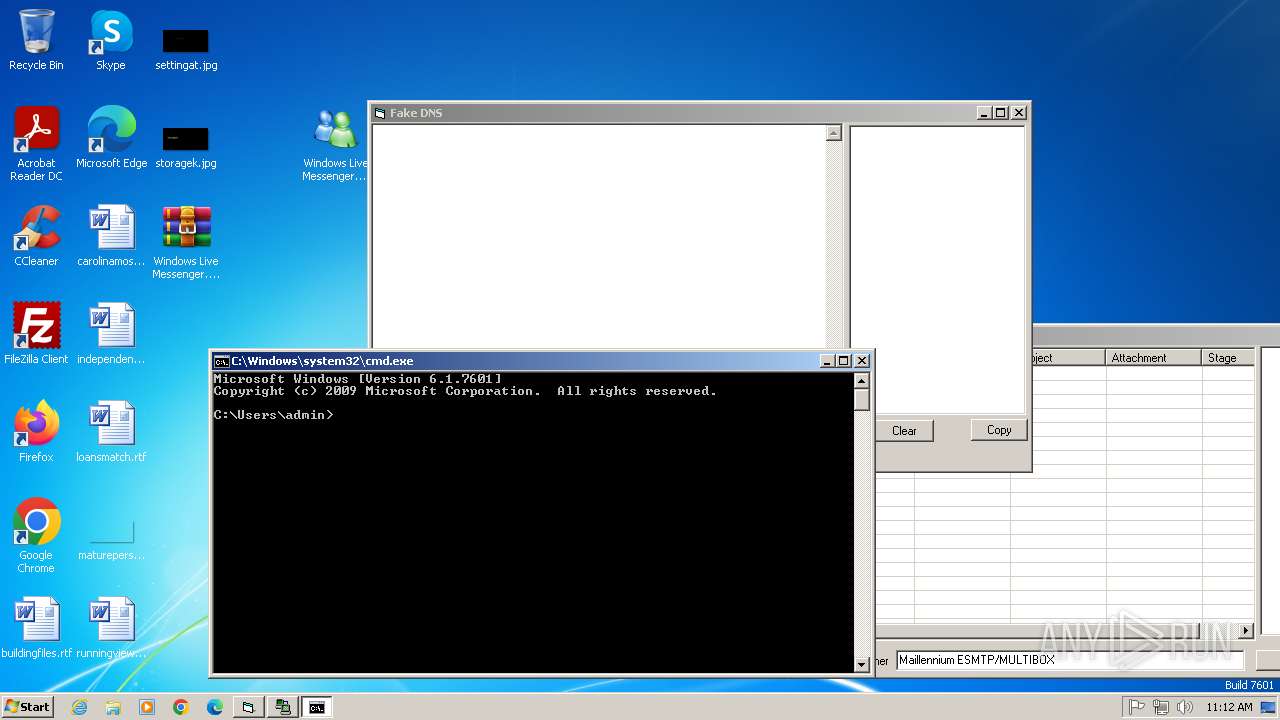The image size is (1280, 720).
Task: Launch Skype from the desktop
Action: pyautogui.click(x=110, y=40)
